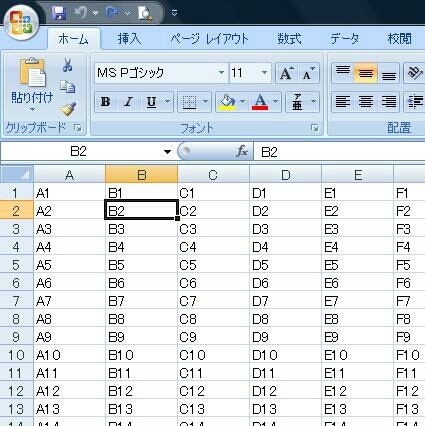Paste with the 貼り付け clipboard icon
Viewport: 425px width, 426px height.
tap(32, 72)
